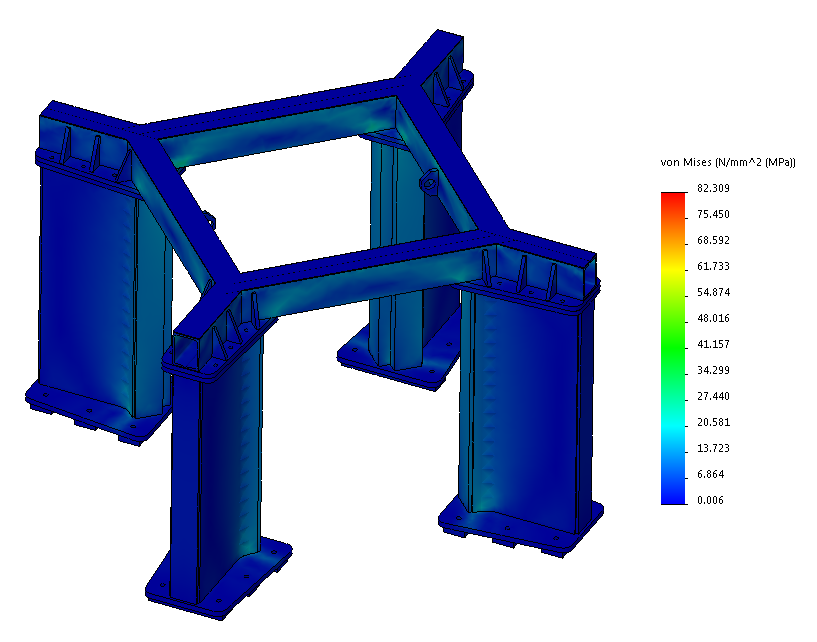Pick the 54.874 legend value
Viewport: 817px width, 642px height.
[x=713, y=292]
